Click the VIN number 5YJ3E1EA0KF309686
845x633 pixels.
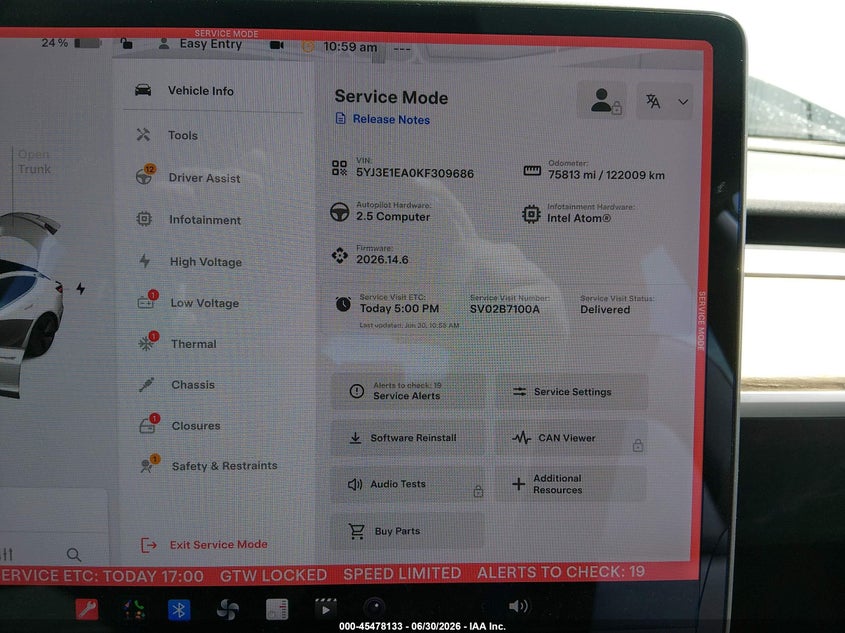point(415,173)
